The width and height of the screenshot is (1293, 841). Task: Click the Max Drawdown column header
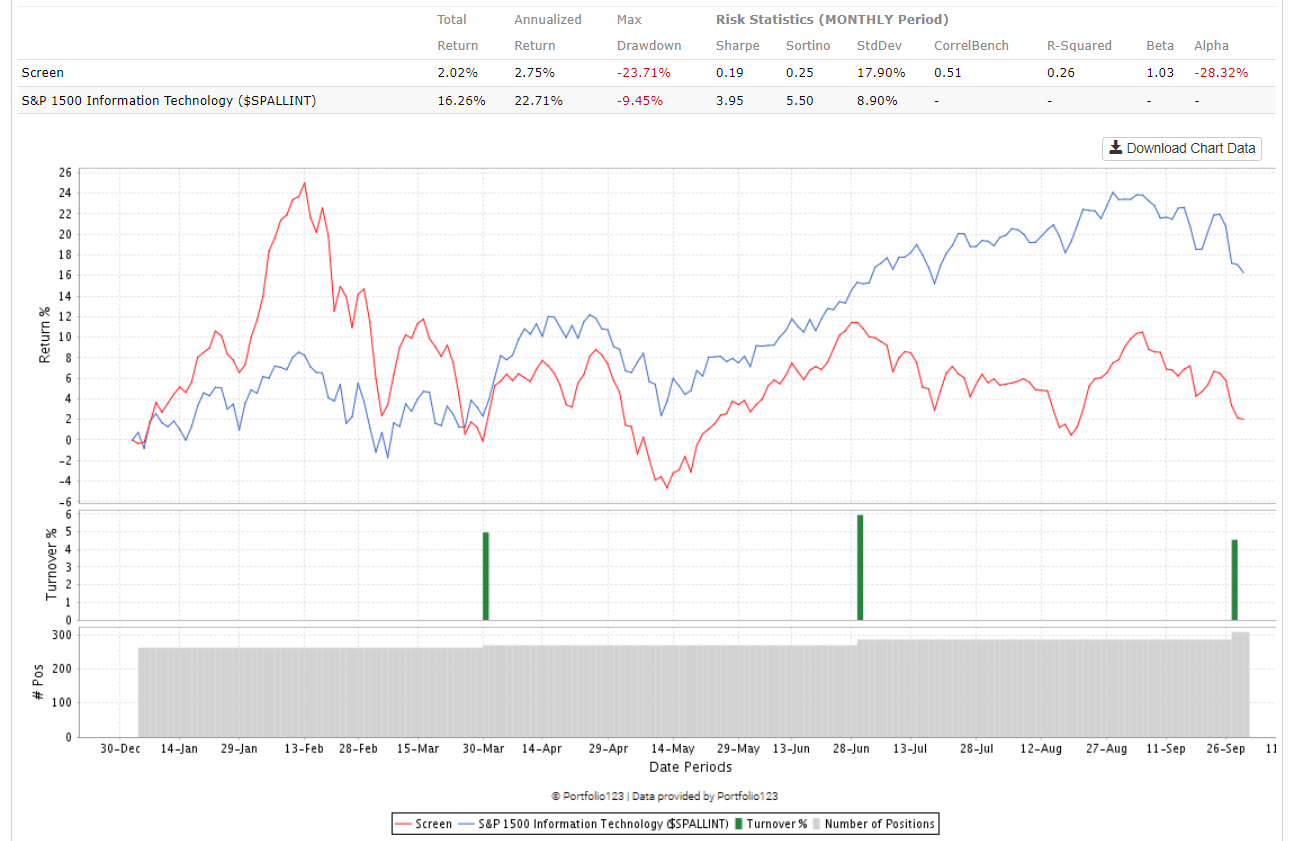648,32
